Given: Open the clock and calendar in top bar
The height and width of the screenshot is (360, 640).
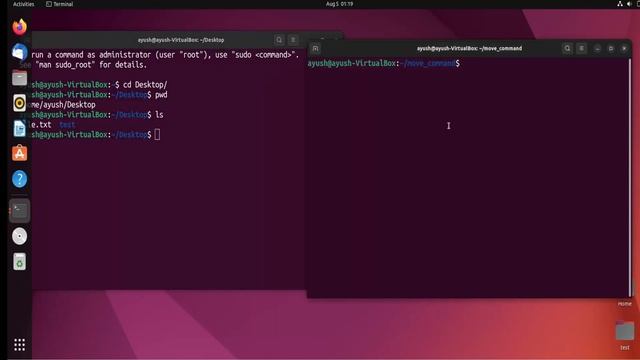Looking at the screenshot, I should pos(340,4).
